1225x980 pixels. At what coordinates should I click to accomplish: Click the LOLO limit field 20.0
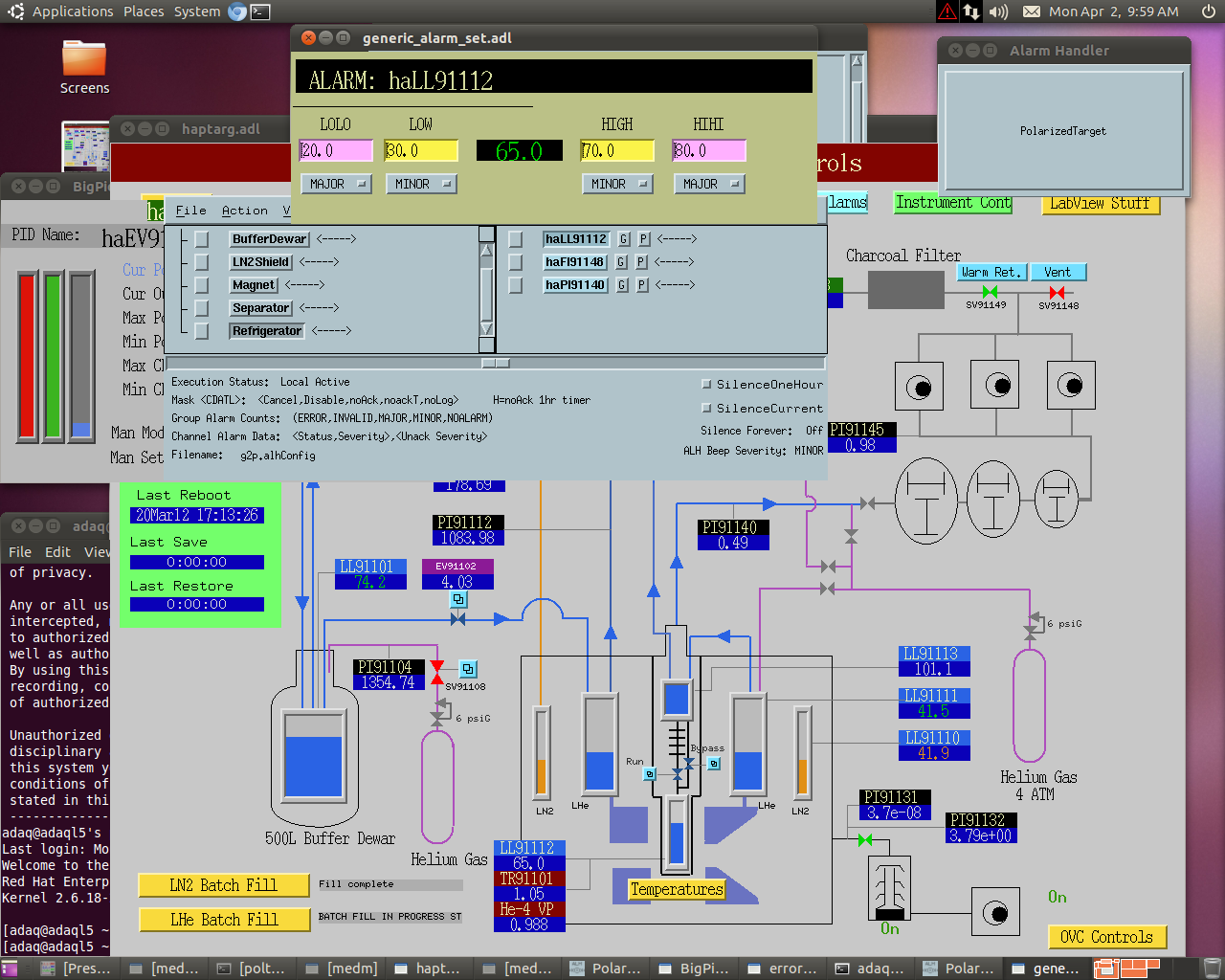pos(336,151)
